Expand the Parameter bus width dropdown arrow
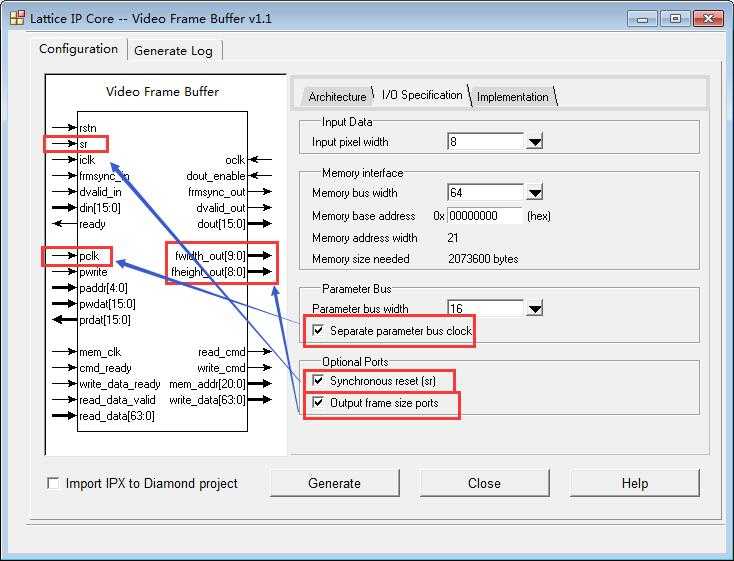The width and height of the screenshot is (734, 561). point(534,308)
